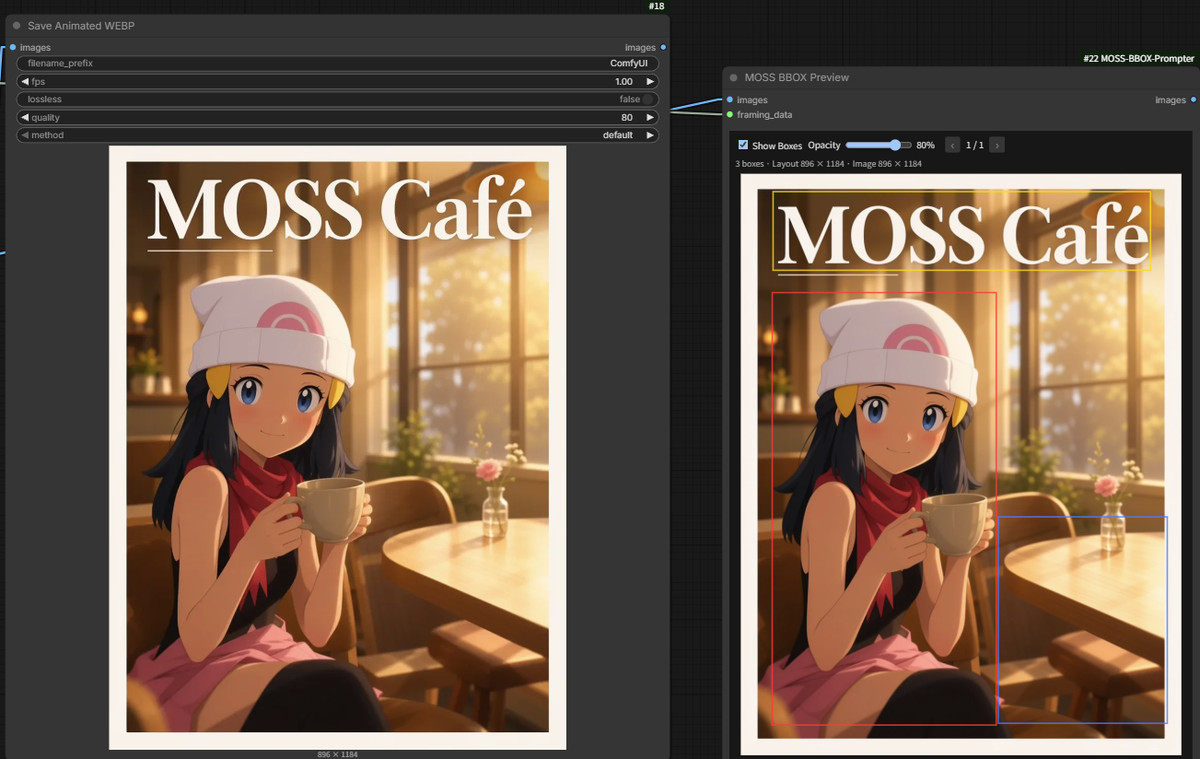Collapse the Save Animated WEBP node
The width and height of the screenshot is (1200, 759).
point(17,26)
